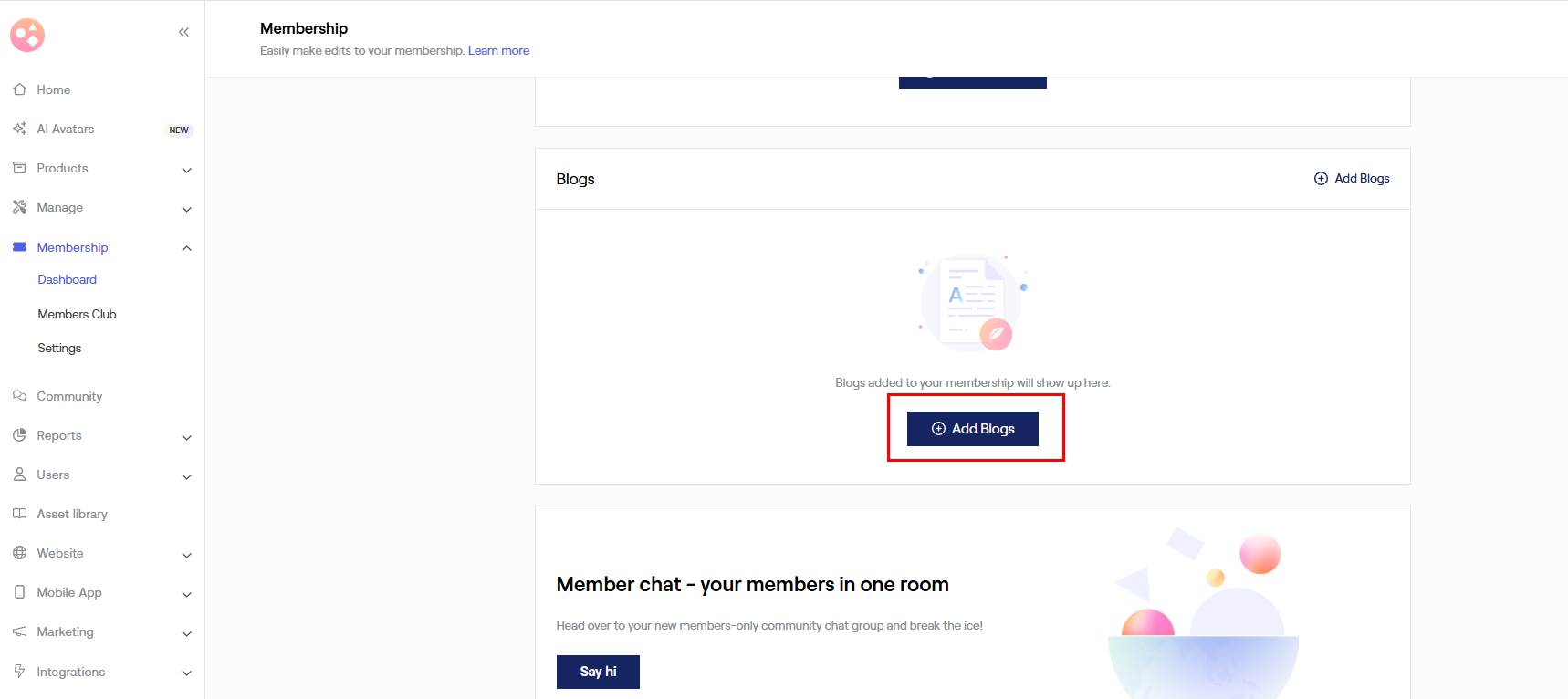Viewport: 1568px width, 699px height.
Task: Open Membership Settings submenu item
Action: (59, 348)
